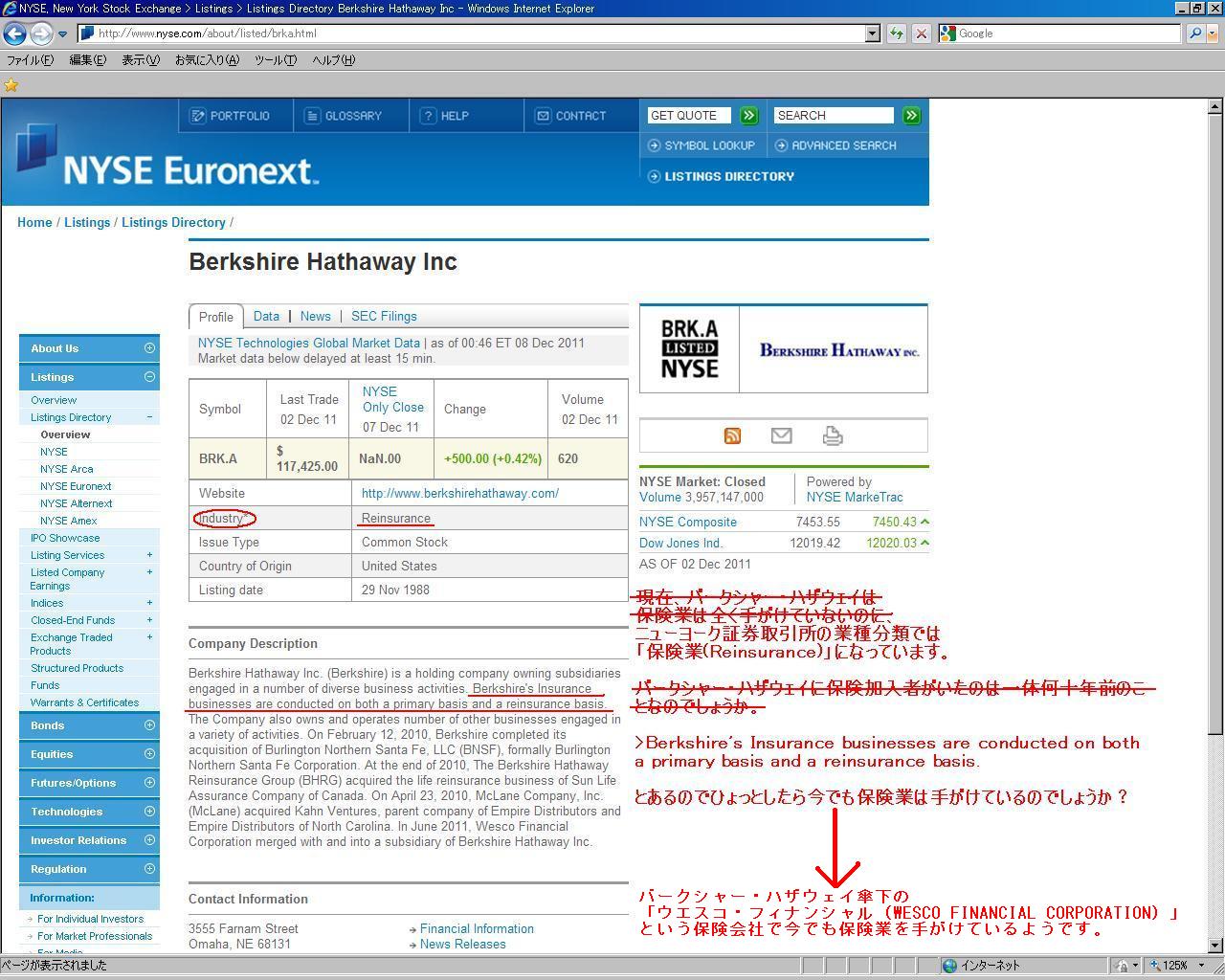Click the browser Back button
This screenshot has width=1225, height=980.
[x=14, y=33]
